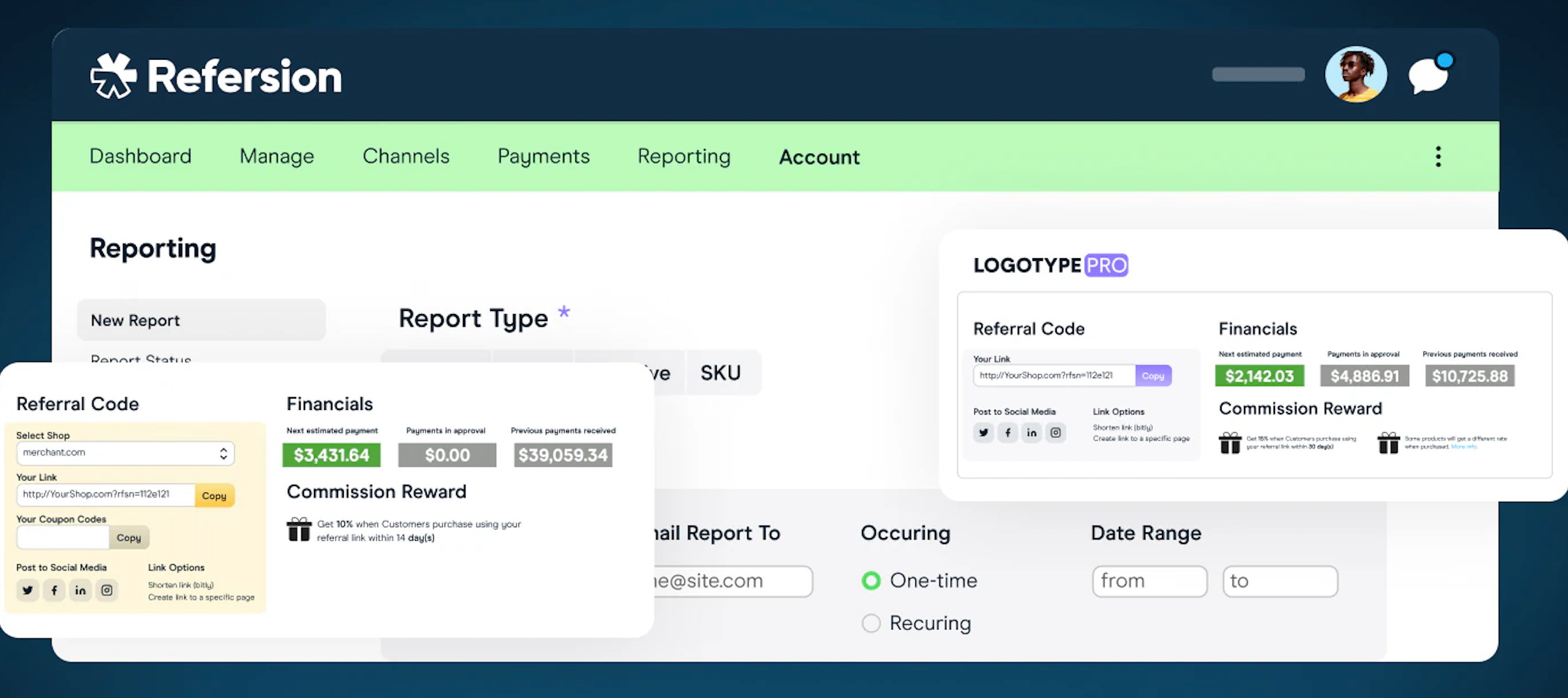Click purple Copy button in LogotypePro card
Image resolution: width=1568 pixels, height=698 pixels.
tap(1153, 376)
